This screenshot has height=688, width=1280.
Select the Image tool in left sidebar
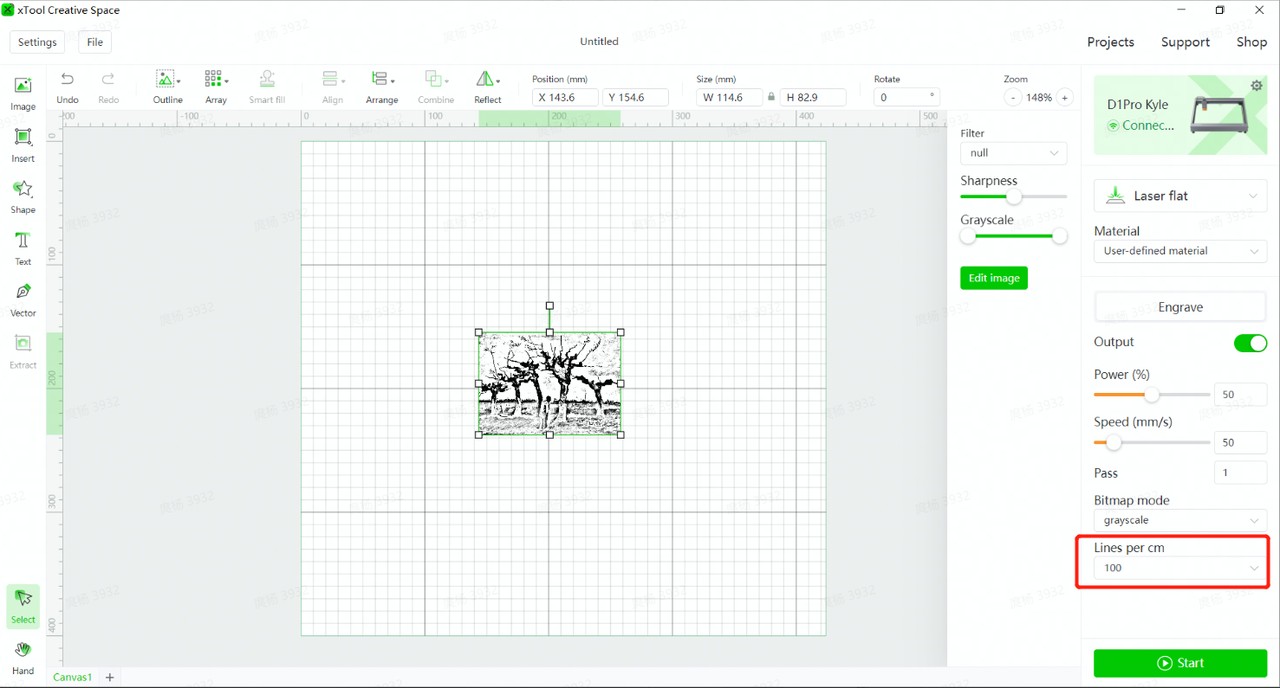(x=23, y=92)
